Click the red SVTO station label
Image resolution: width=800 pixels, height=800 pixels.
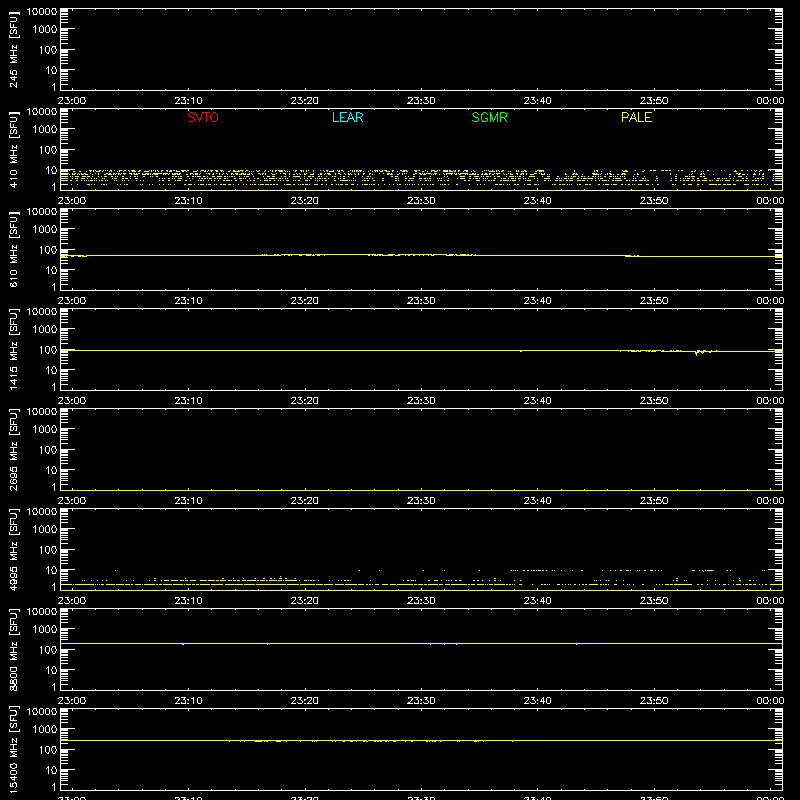(x=203, y=117)
